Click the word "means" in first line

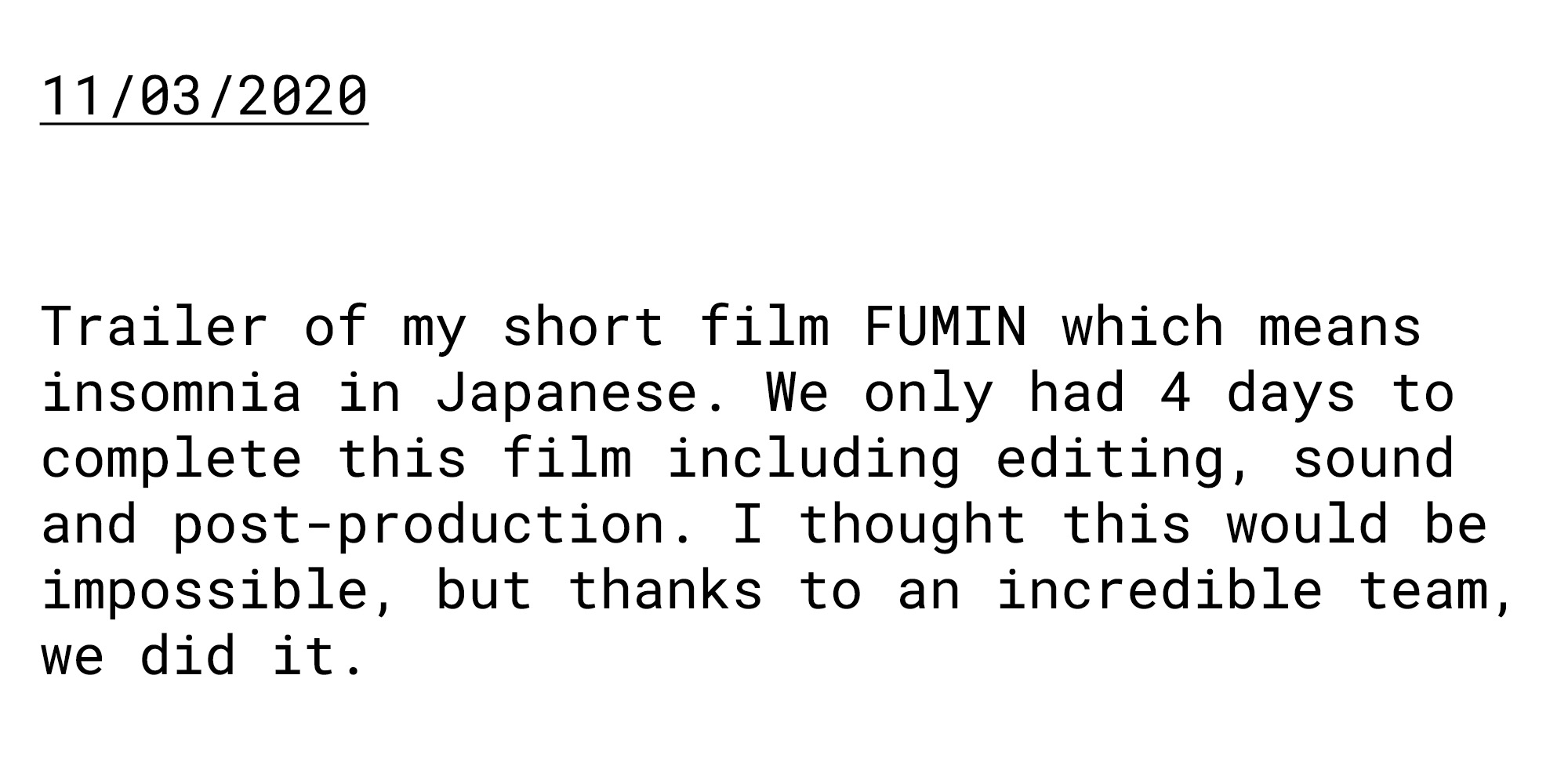(x=1340, y=326)
